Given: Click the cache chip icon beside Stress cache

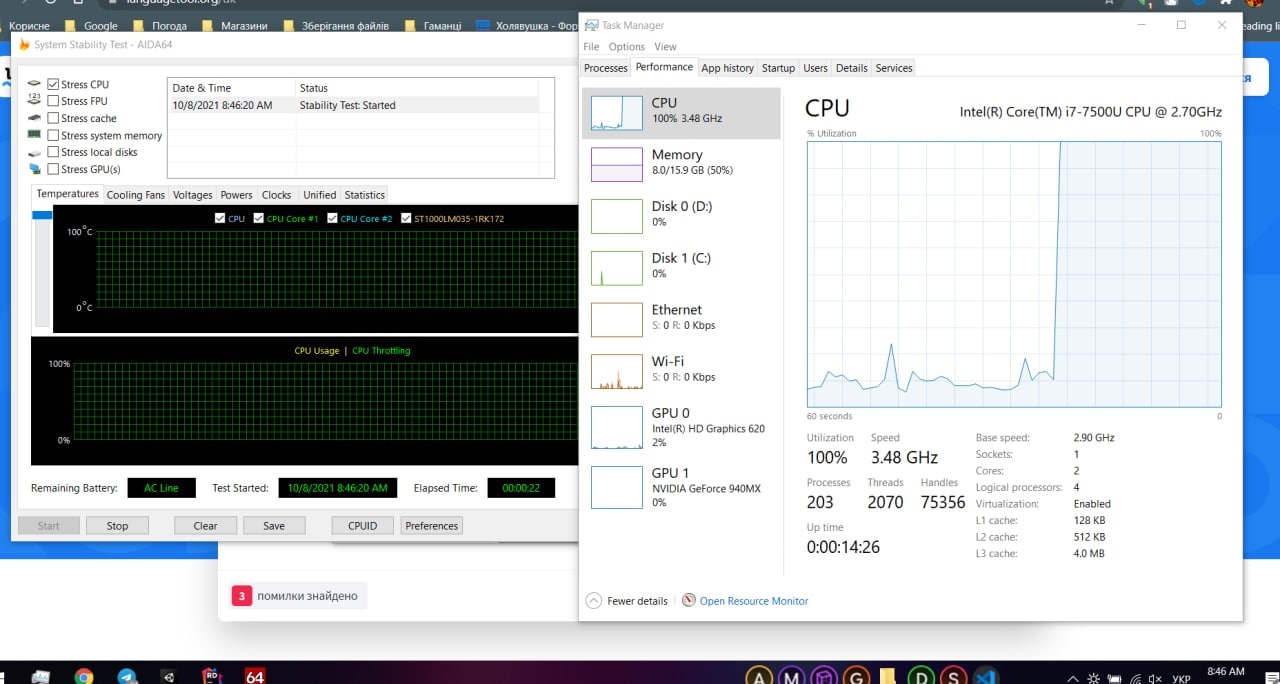Looking at the screenshot, I should [35, 118].
